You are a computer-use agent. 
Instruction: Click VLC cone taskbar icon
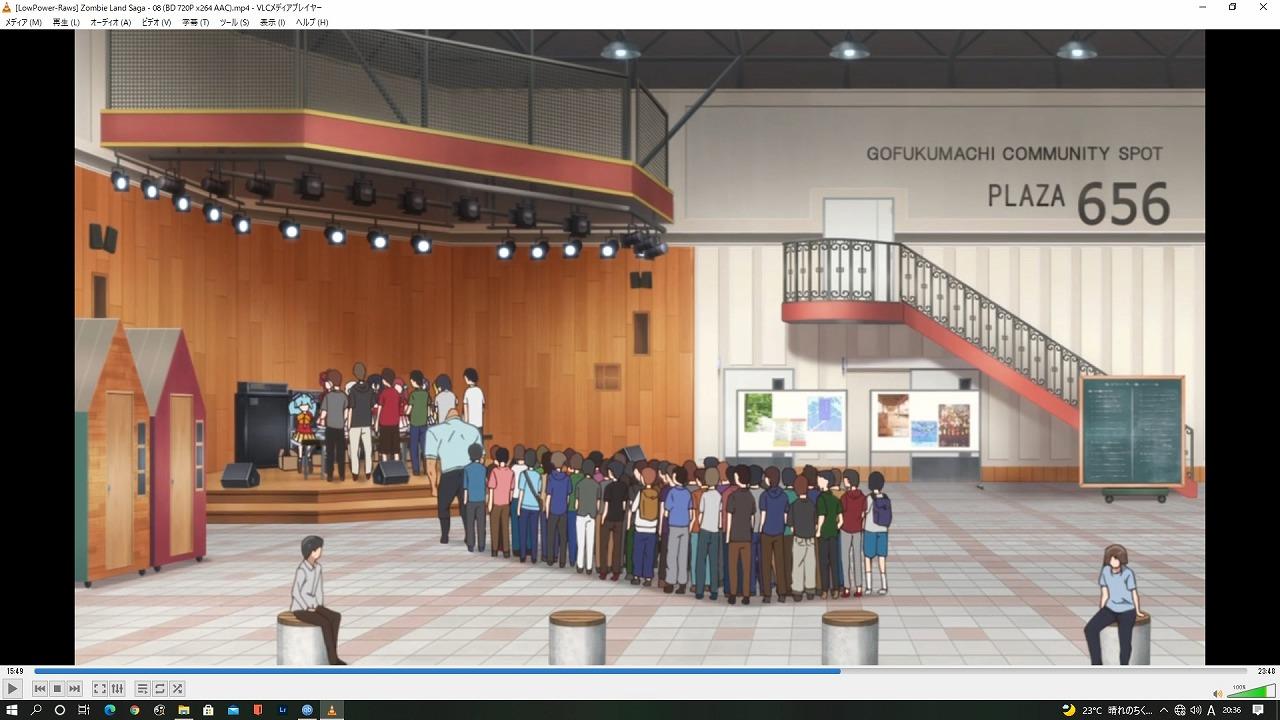click(332, 710)
